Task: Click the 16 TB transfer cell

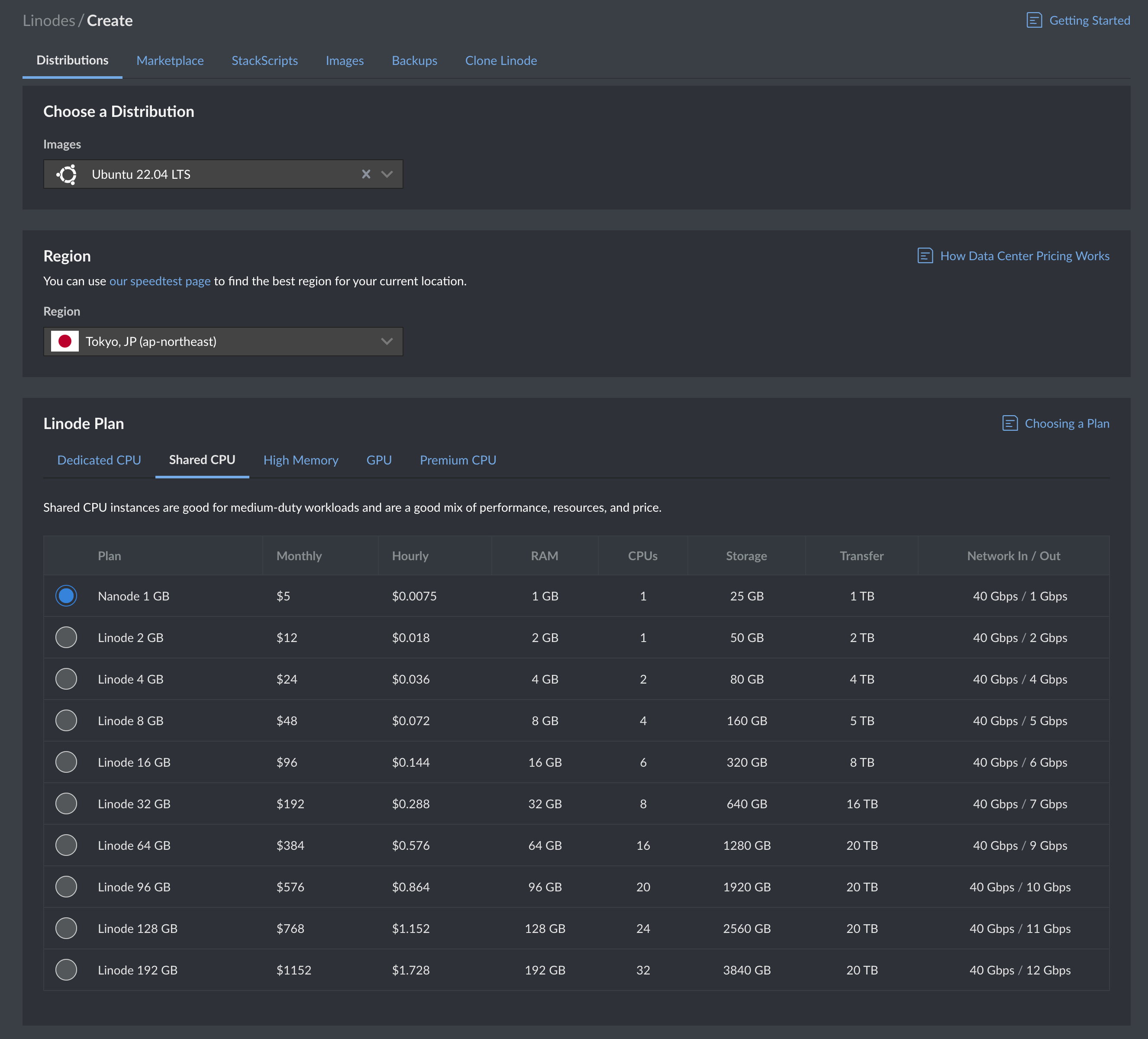Action: pos(861,804)
